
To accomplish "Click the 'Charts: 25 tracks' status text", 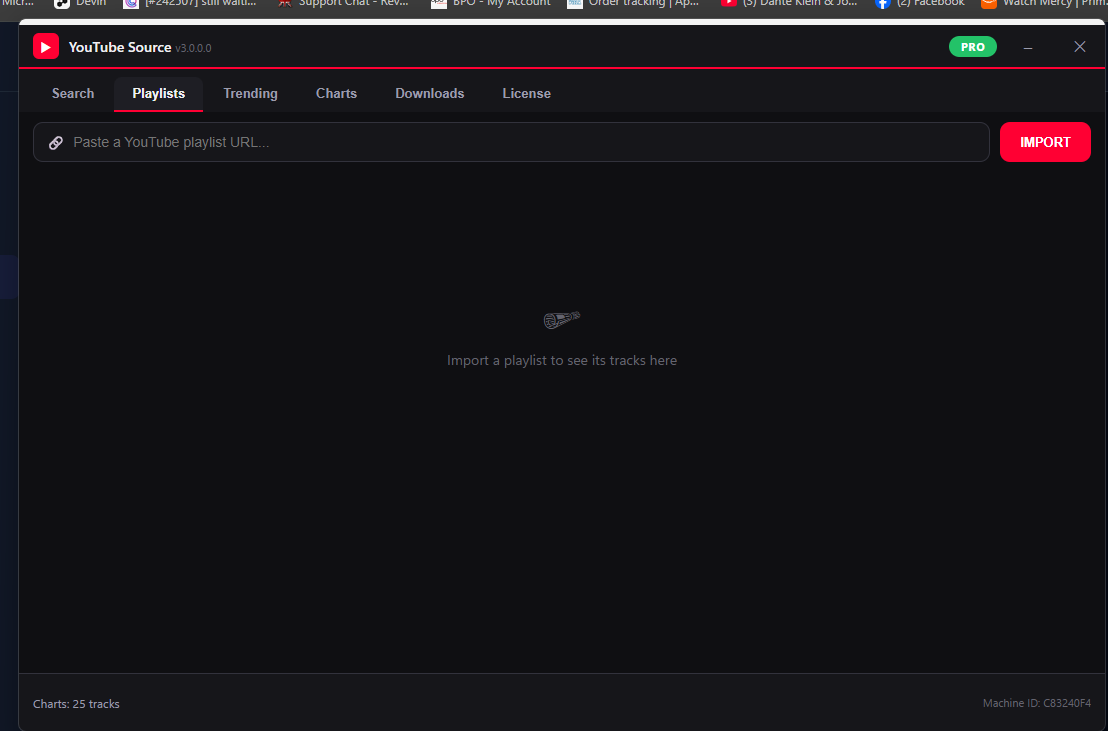I will (76, 704).
